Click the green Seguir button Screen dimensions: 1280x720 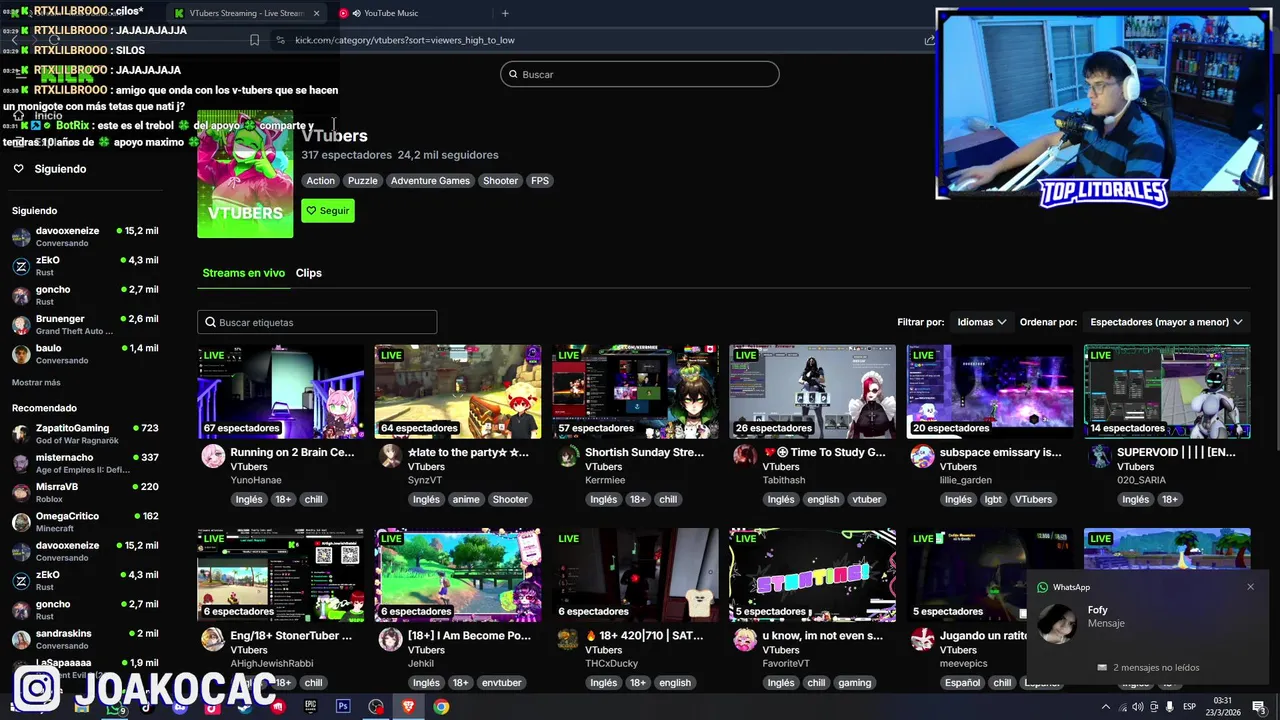[328, 211]
